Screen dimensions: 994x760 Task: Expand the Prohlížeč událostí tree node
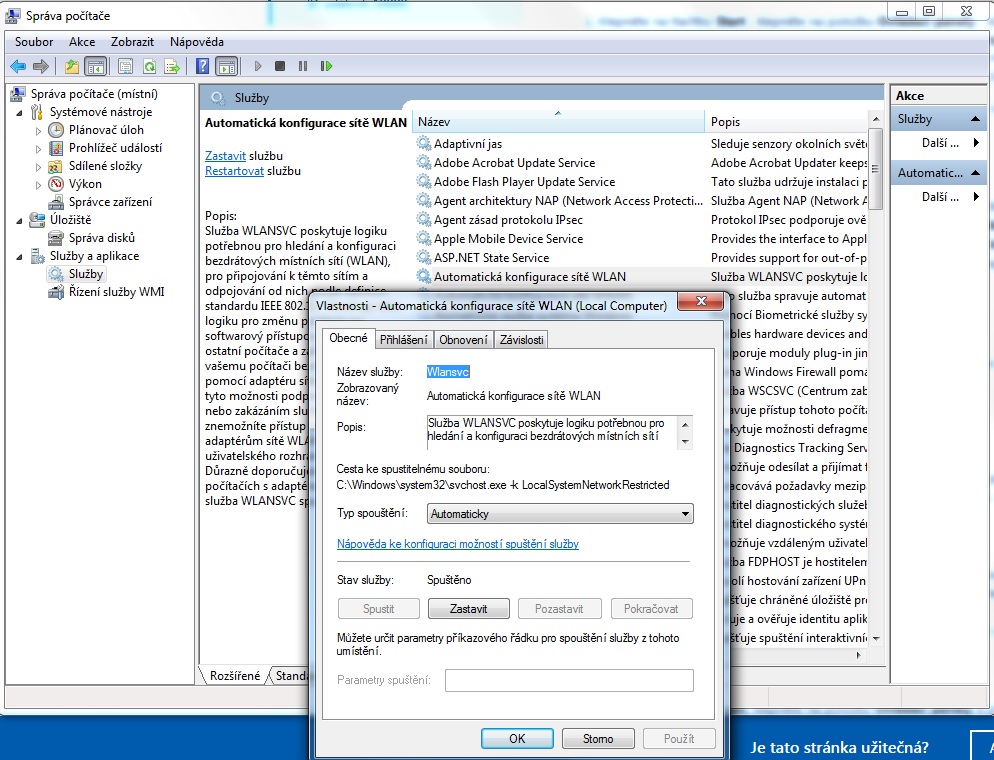click(39, 149)
